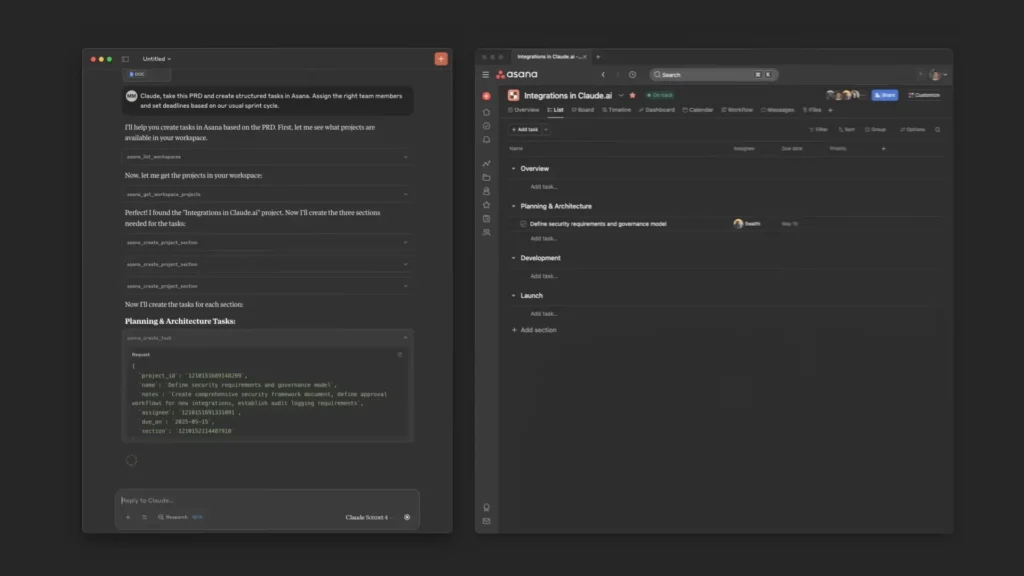
Task: Click the Add task button
Action: [525, 129]
